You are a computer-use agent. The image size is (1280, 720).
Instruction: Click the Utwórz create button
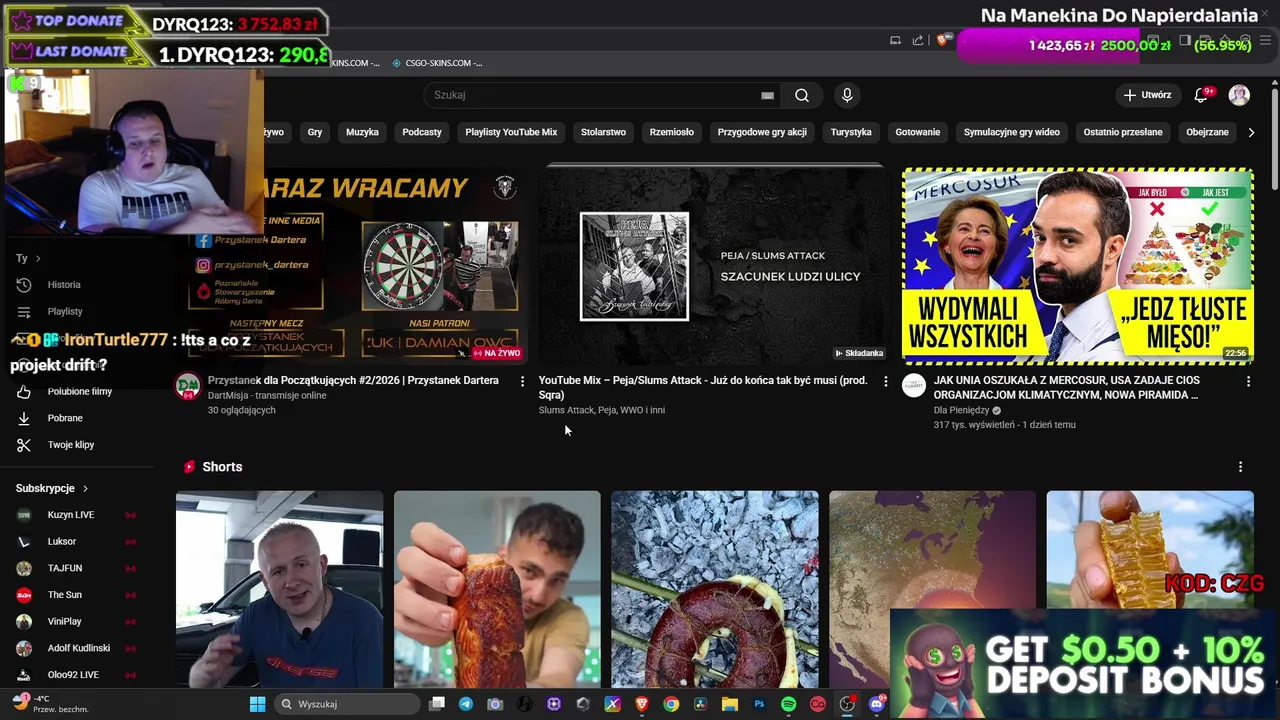coord(1147,95)
